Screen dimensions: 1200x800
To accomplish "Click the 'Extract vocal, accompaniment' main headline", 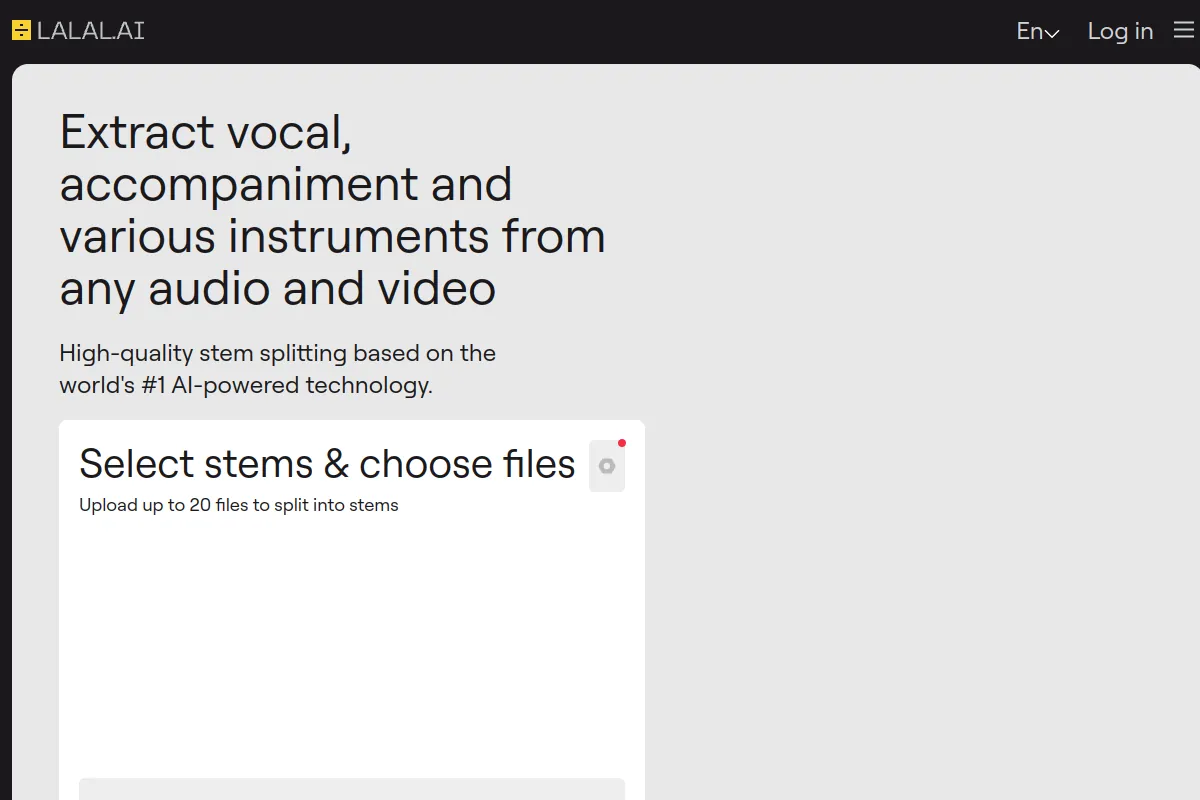I will coord(206,132).
